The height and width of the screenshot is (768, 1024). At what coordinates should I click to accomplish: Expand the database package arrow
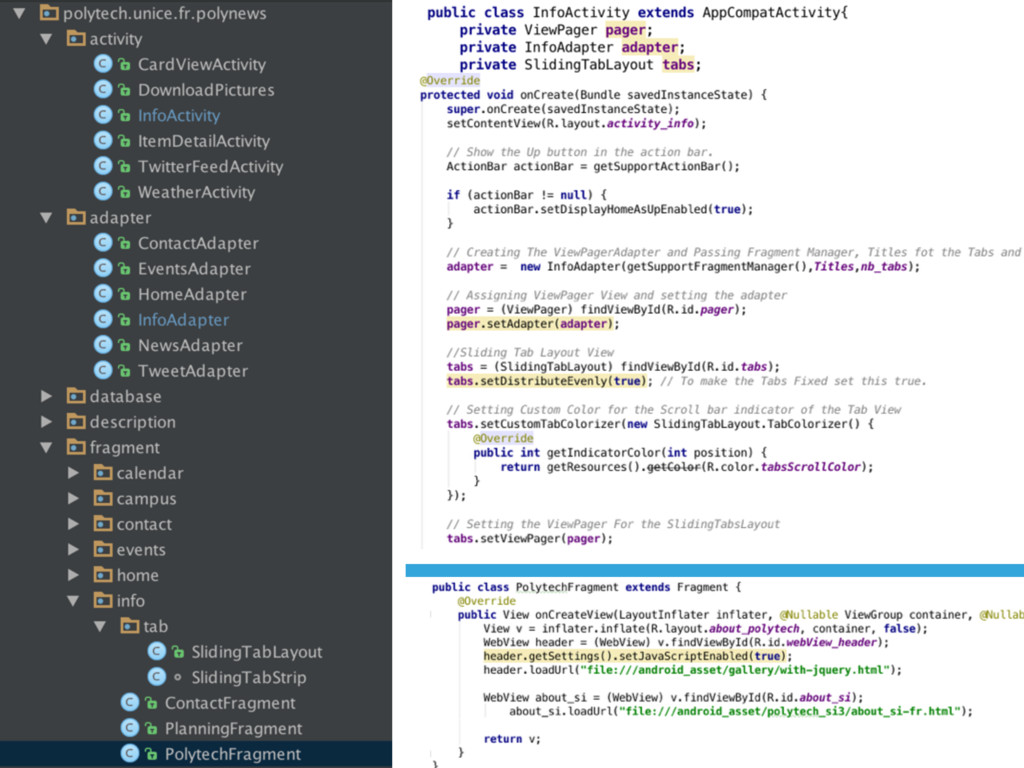pos(46,396)
